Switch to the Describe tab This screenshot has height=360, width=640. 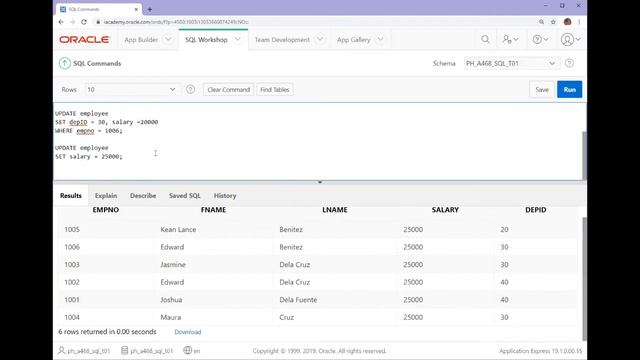[x=143, y=196]
